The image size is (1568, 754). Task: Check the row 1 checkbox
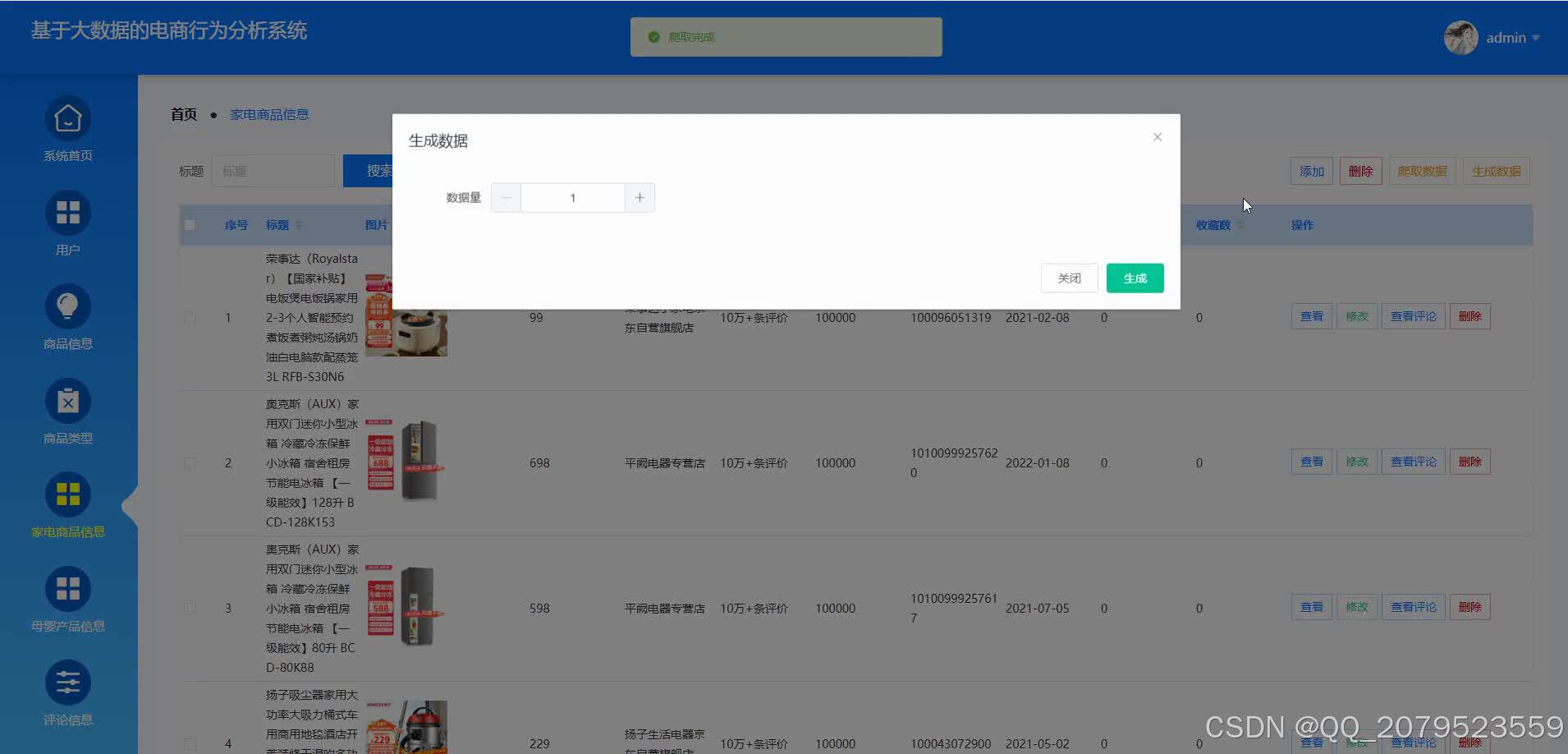pos(190,318)
